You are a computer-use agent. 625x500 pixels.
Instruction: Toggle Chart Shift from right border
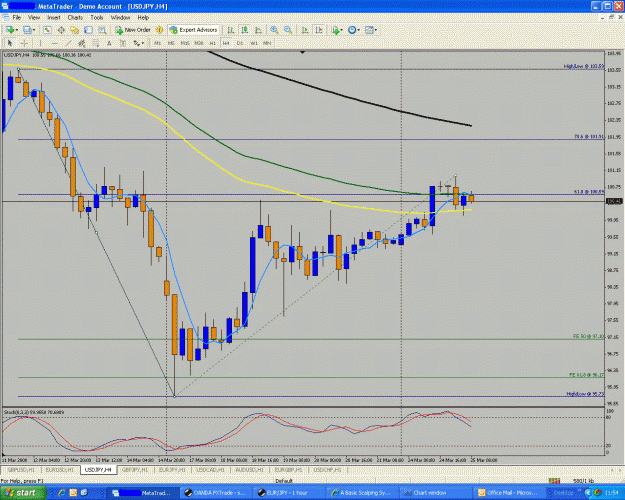319,30
